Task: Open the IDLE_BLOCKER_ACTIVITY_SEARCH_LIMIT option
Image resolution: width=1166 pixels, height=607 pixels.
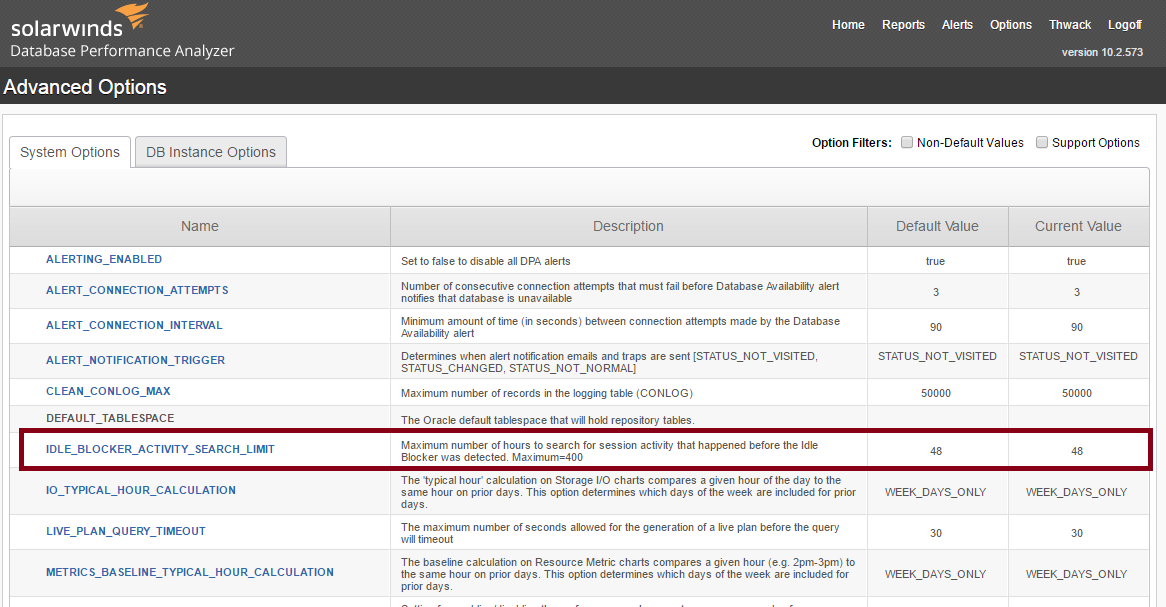Action: pos(159,449)
